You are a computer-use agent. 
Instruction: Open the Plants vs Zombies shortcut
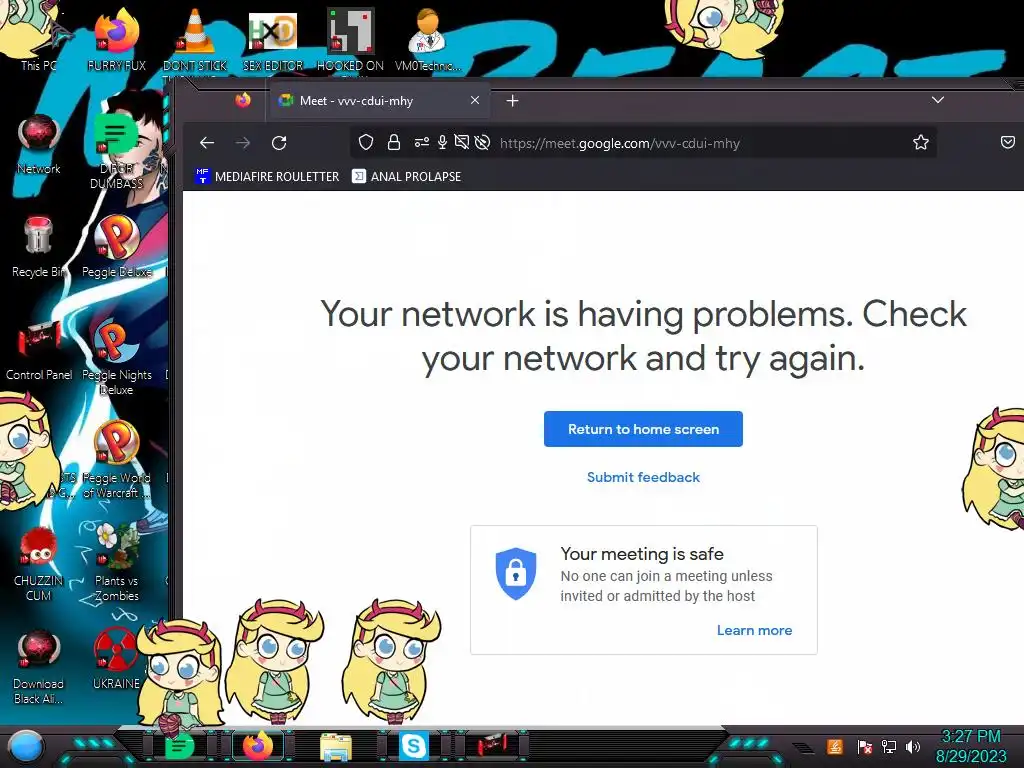117,562
